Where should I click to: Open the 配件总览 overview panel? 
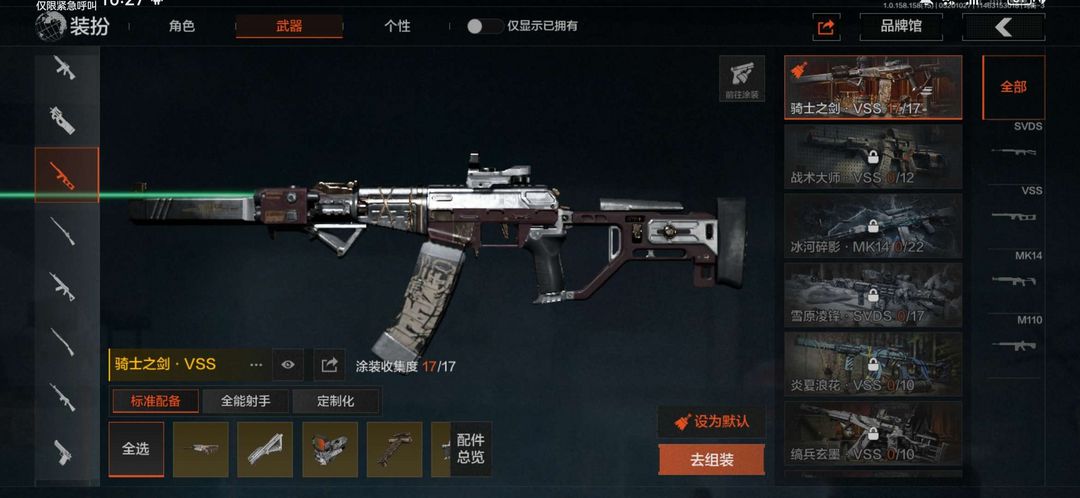click(470, 449)
